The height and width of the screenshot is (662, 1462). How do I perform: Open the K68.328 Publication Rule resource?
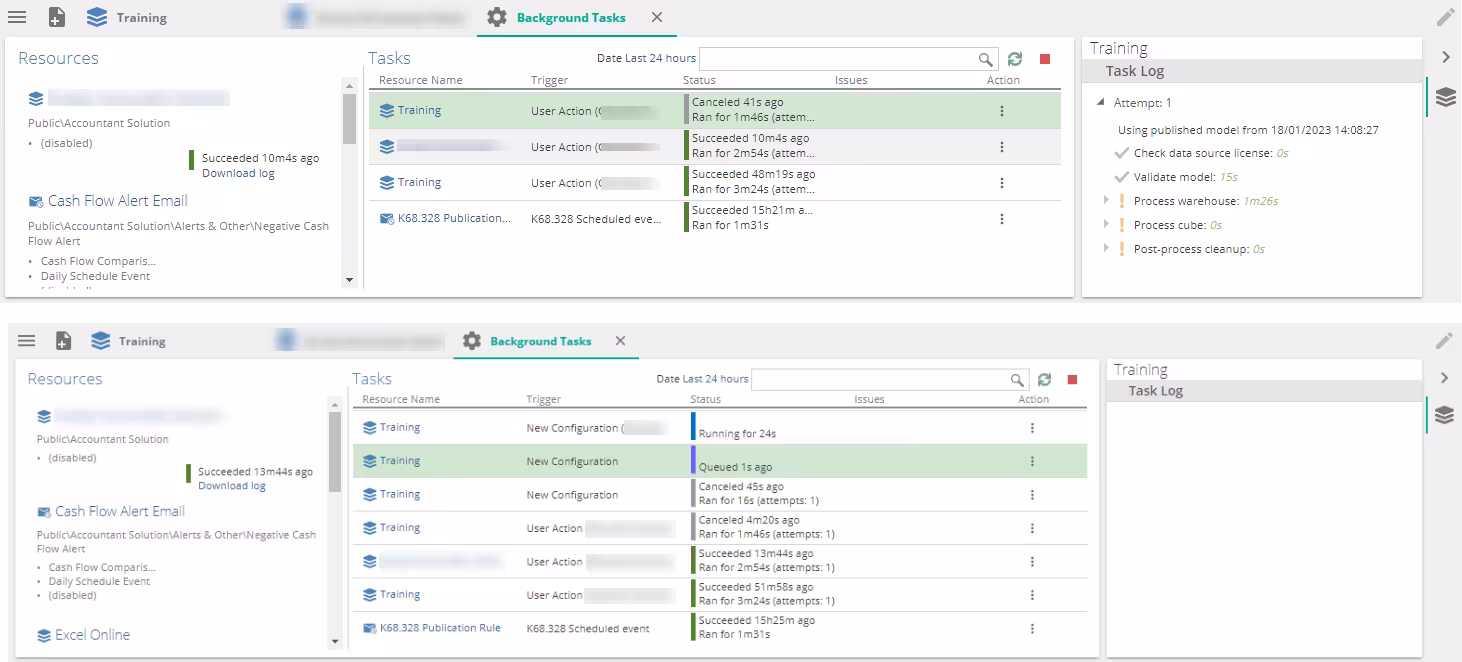point(440,628)
